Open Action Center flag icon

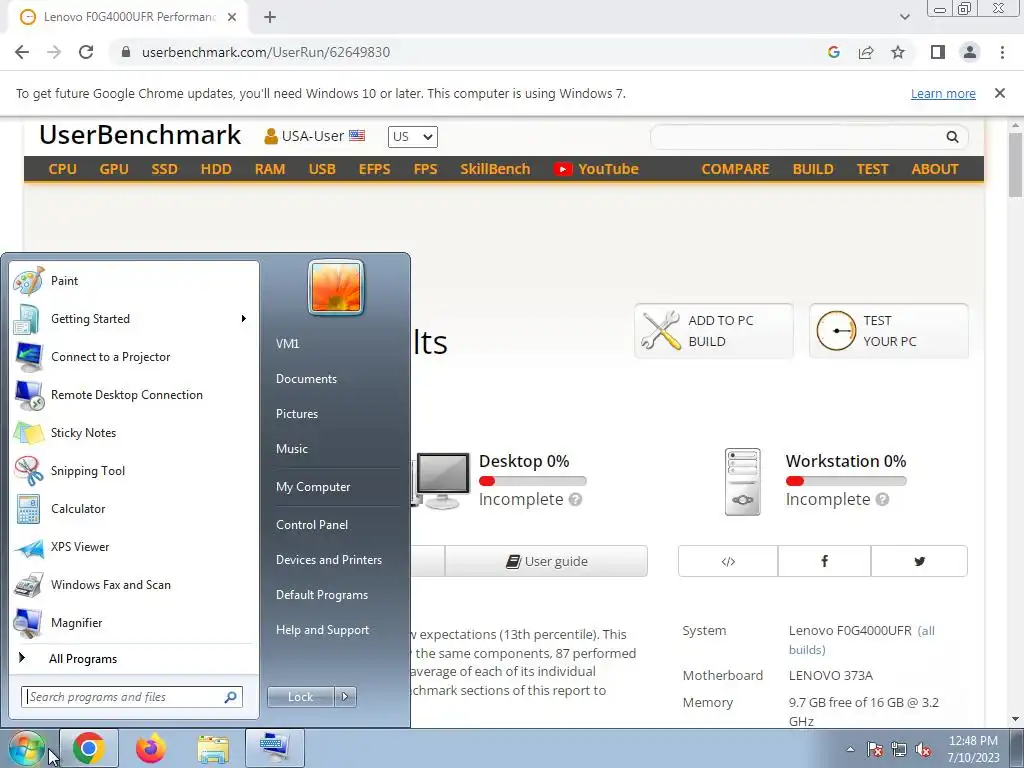click(874, 749)
